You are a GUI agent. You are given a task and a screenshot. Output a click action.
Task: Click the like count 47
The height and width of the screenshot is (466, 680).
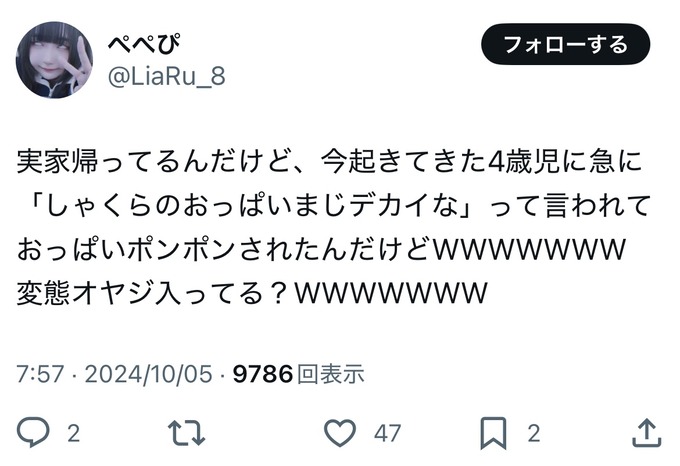pyautogui.click(x=387, y=433)
